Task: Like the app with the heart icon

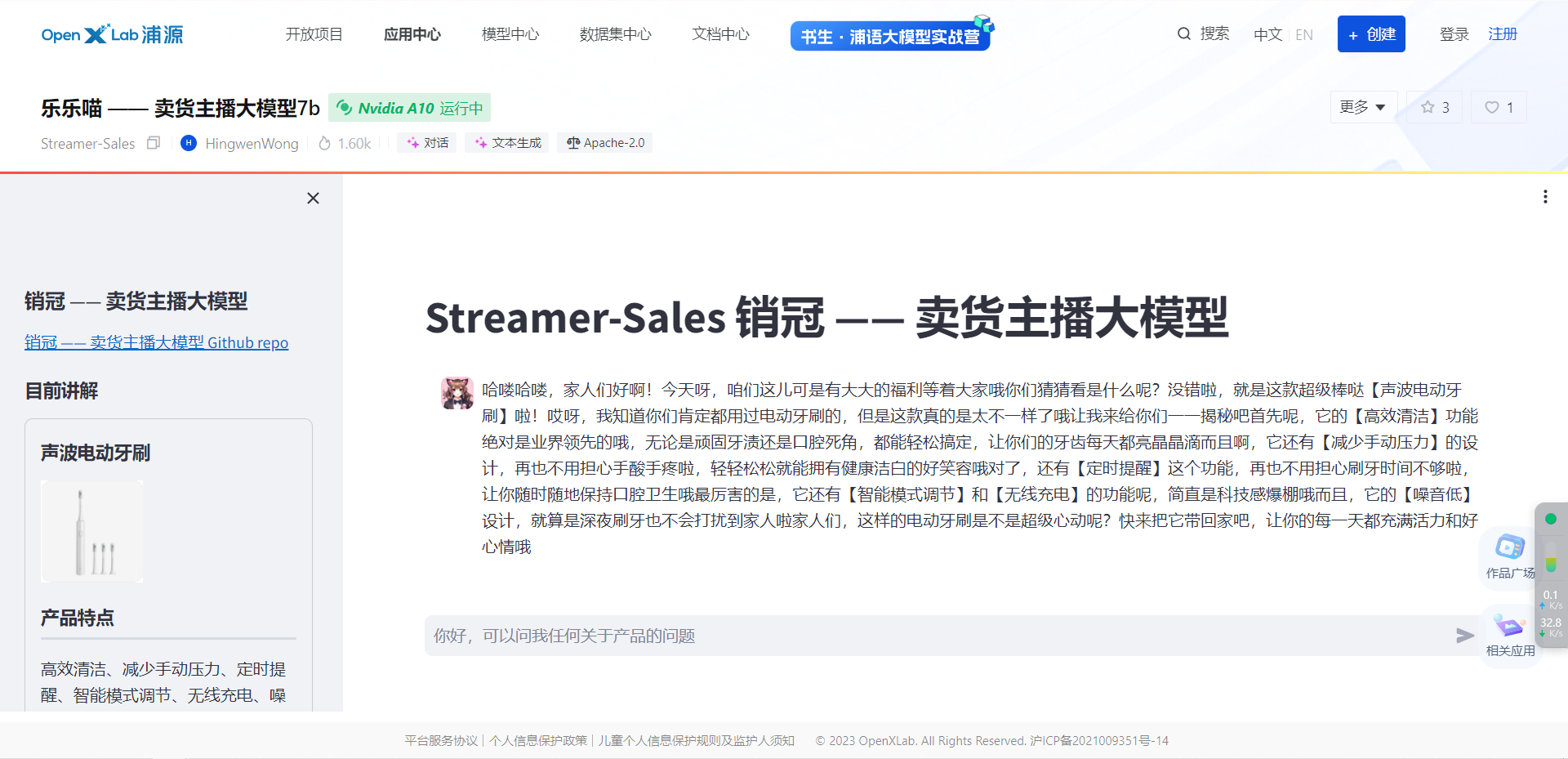Action: 1492,107
